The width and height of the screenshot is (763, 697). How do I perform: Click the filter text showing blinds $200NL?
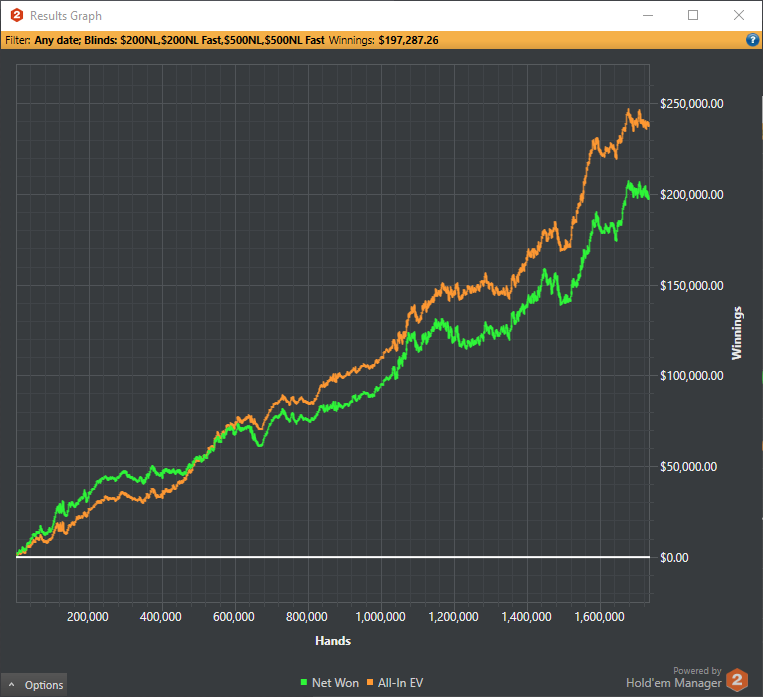coord(179,40)
